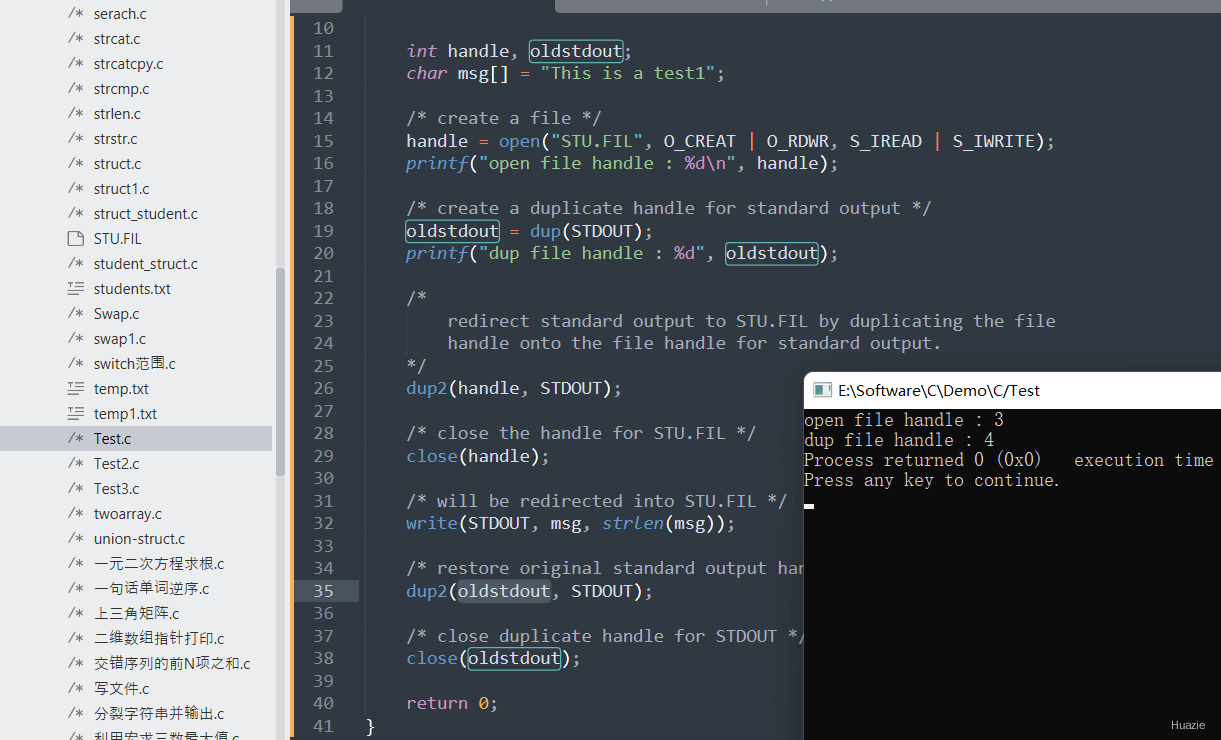Click the source icon beside Test.c
Image resolution: width=1221 pixels, height=740 pixels.
75,439
